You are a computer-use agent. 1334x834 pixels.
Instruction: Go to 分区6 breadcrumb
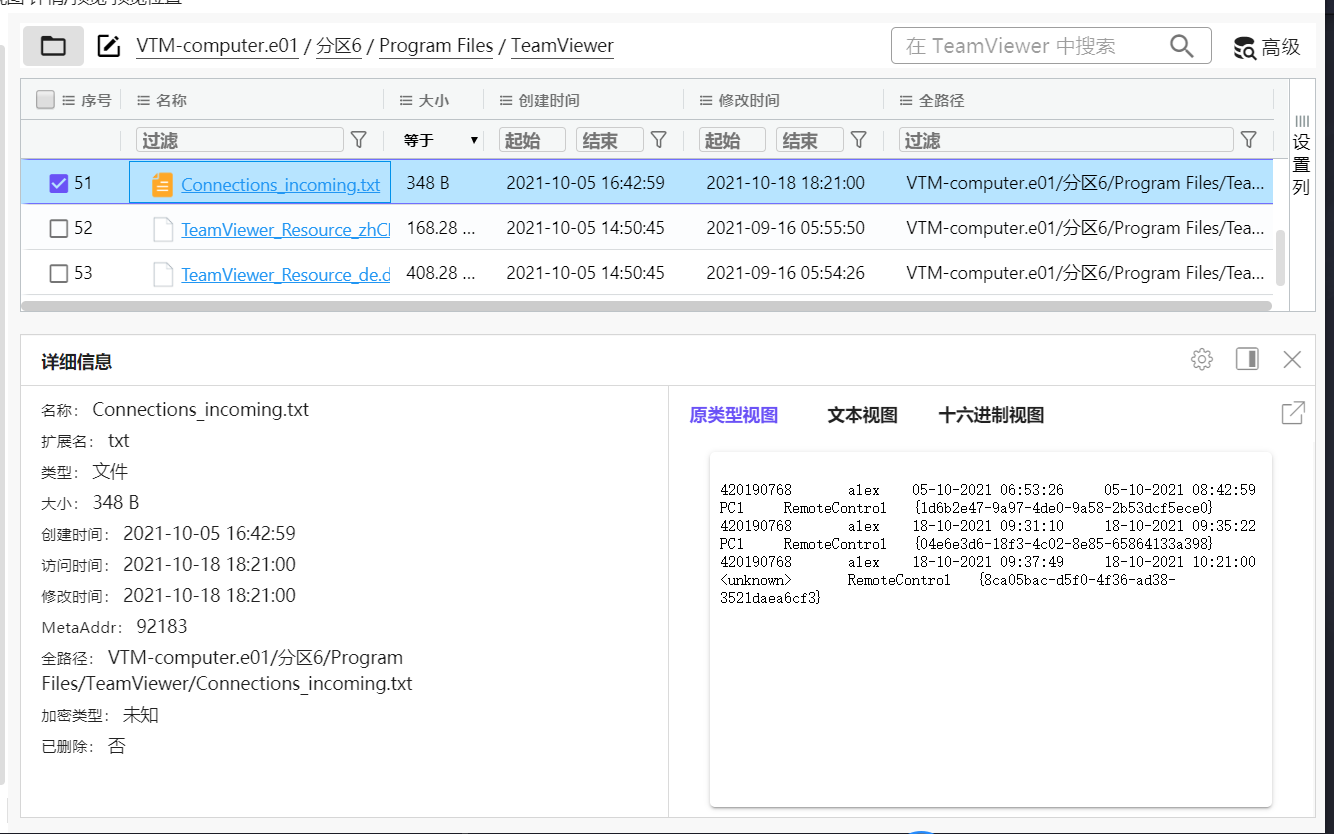339,46
